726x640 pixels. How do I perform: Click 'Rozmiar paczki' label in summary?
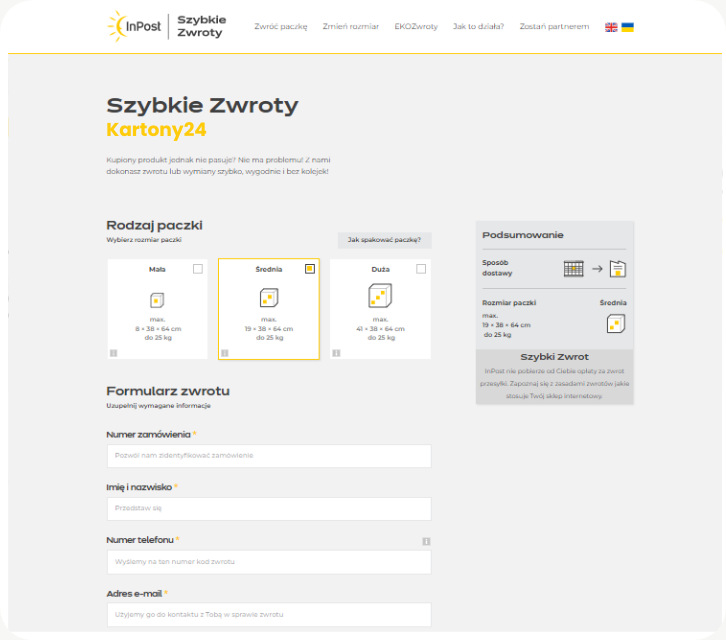pos(509,303)
